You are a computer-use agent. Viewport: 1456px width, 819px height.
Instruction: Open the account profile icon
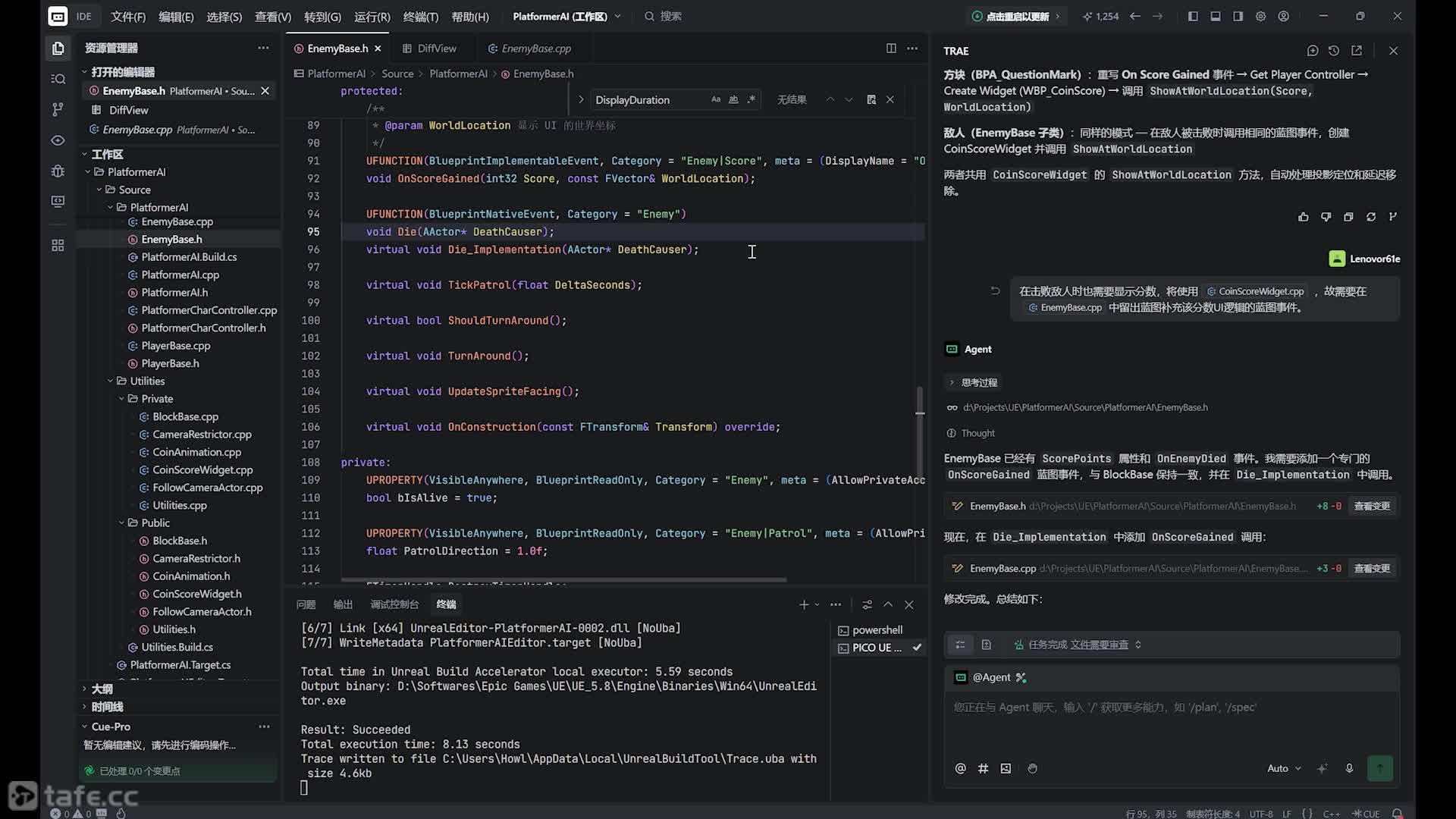point(1284,16)
